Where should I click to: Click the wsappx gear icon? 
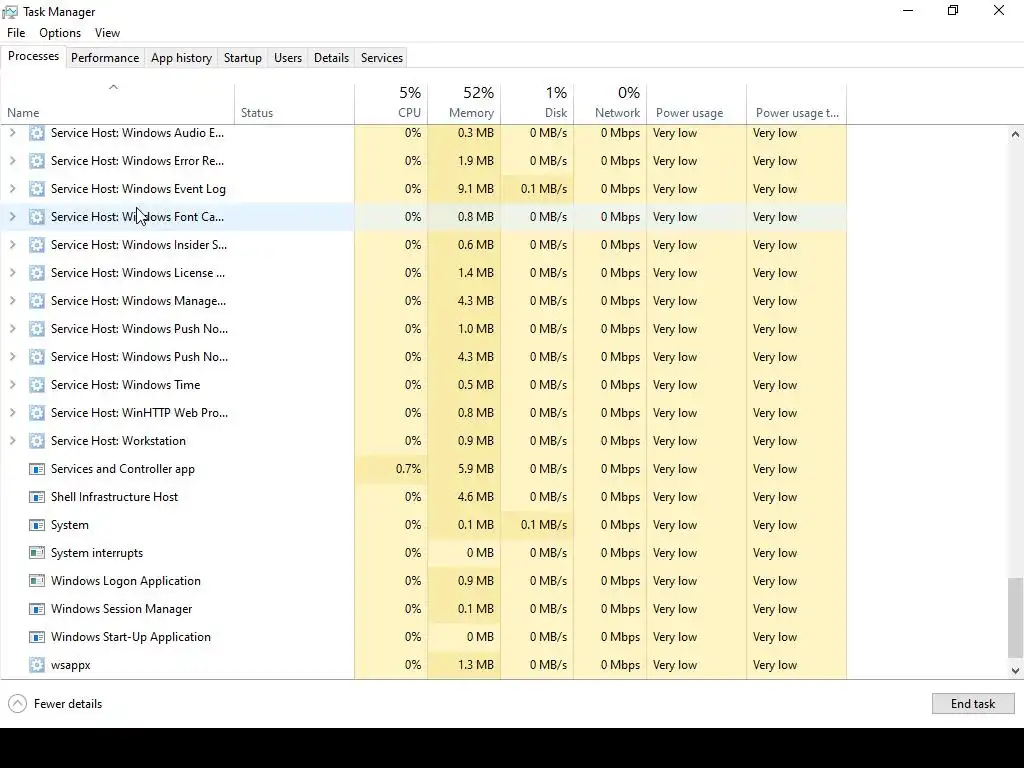(x=37, y=665)
